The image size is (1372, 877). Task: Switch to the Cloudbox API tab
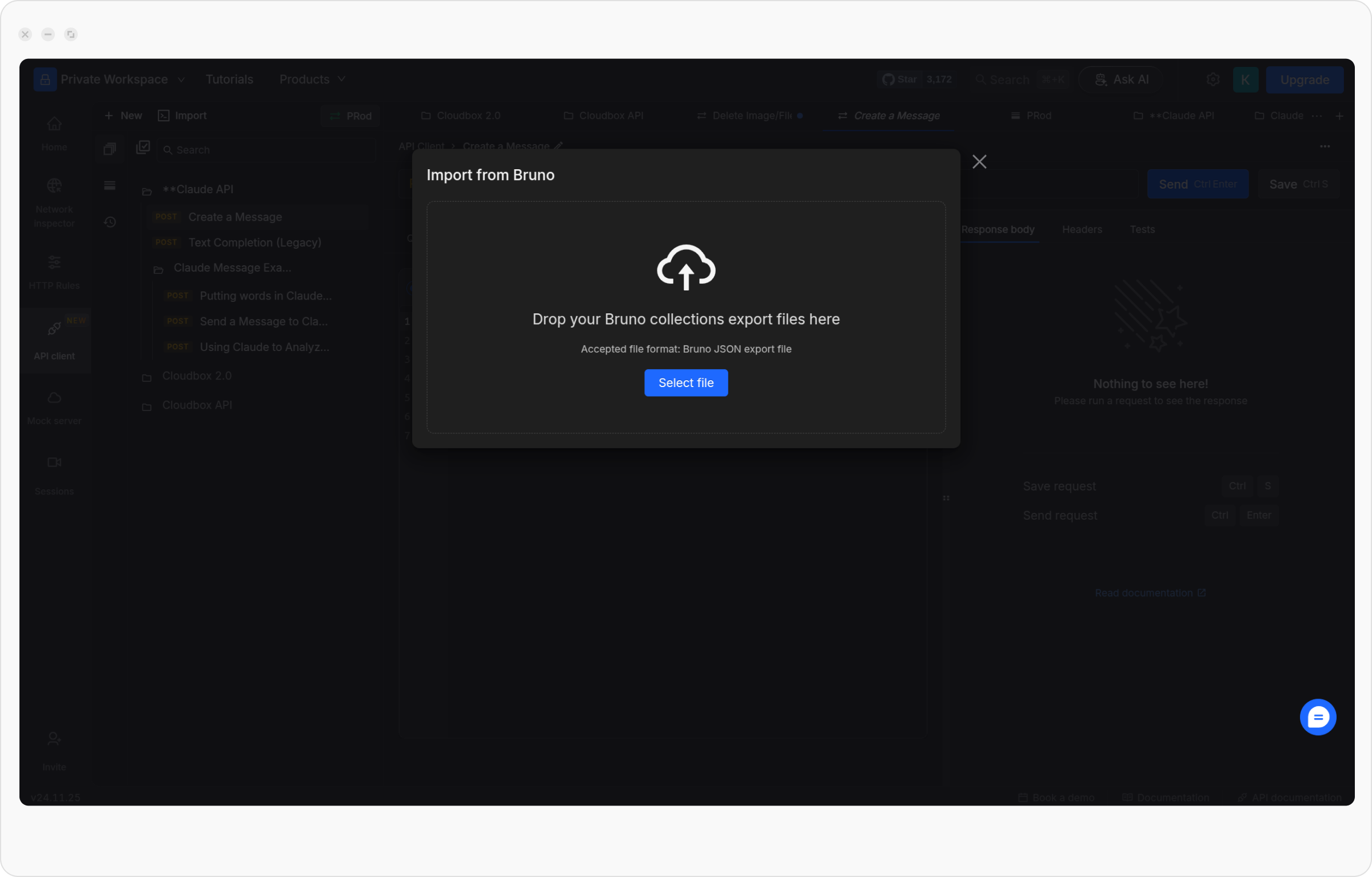click(604, 115)
